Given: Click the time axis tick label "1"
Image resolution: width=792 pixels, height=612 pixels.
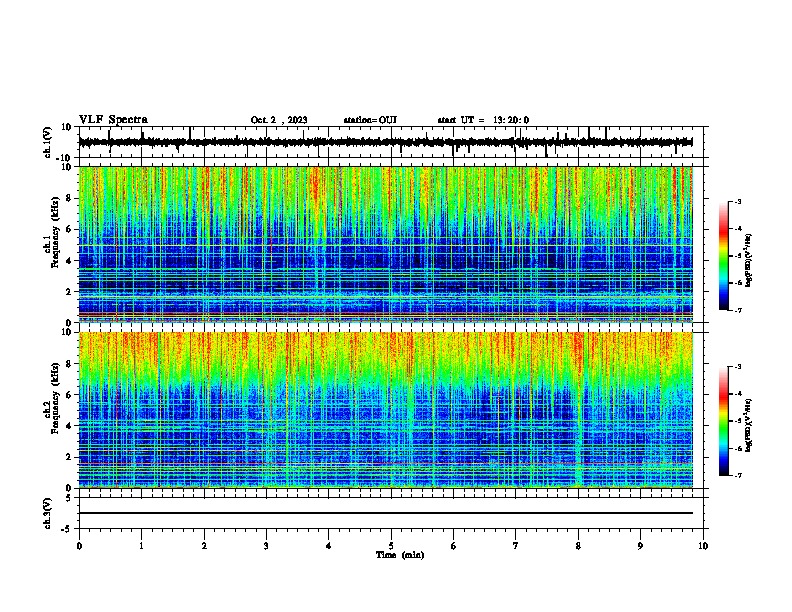Looking at the screenshot, I should tap(141, 546).
